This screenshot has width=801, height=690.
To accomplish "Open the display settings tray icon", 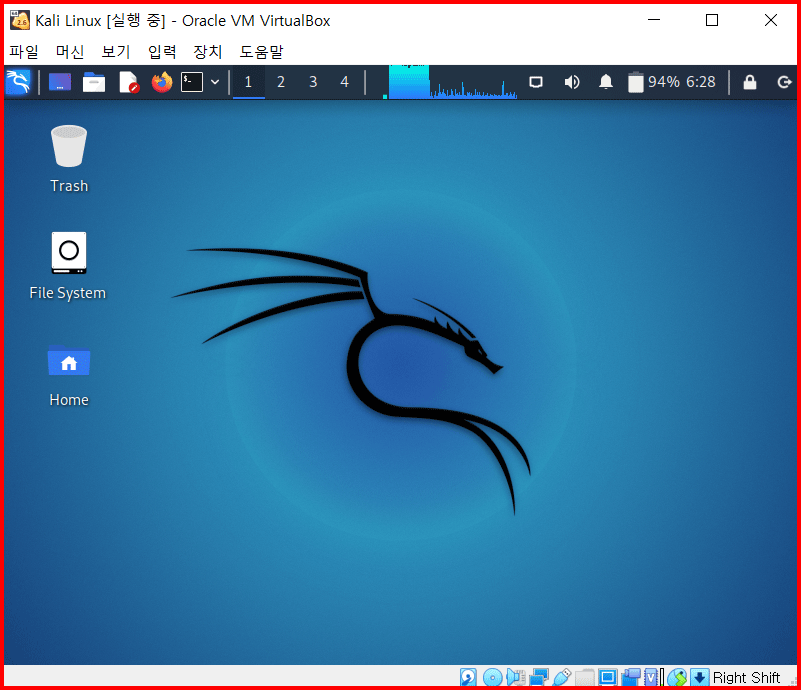I will (x=536, y=82).
